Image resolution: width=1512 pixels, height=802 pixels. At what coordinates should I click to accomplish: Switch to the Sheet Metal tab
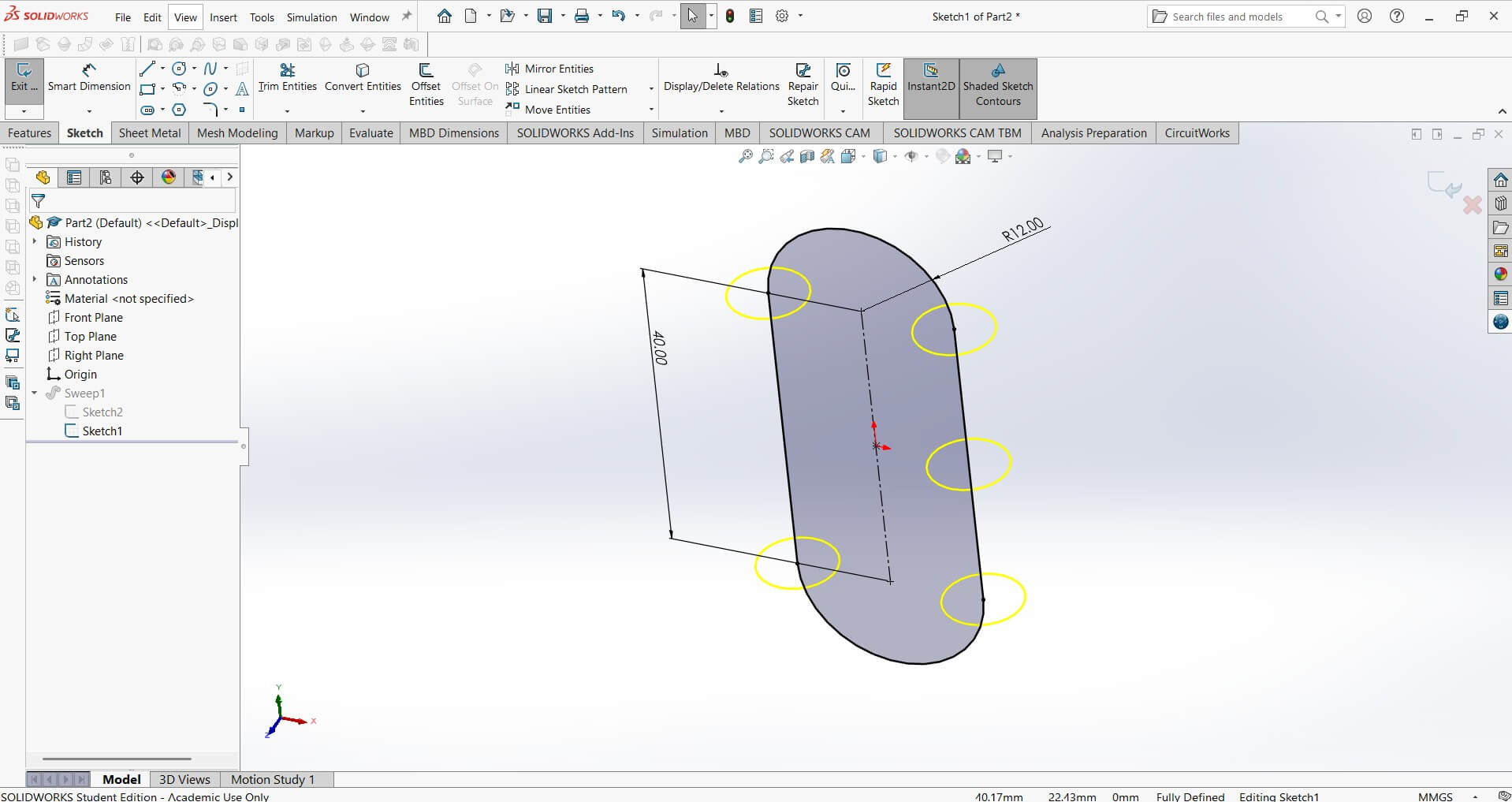coord(150,132)
